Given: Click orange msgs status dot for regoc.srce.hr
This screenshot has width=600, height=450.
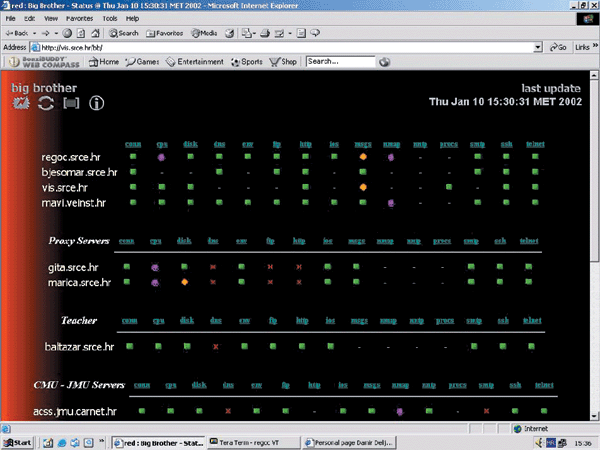Looking at the screenshot, I should point(364,157).
